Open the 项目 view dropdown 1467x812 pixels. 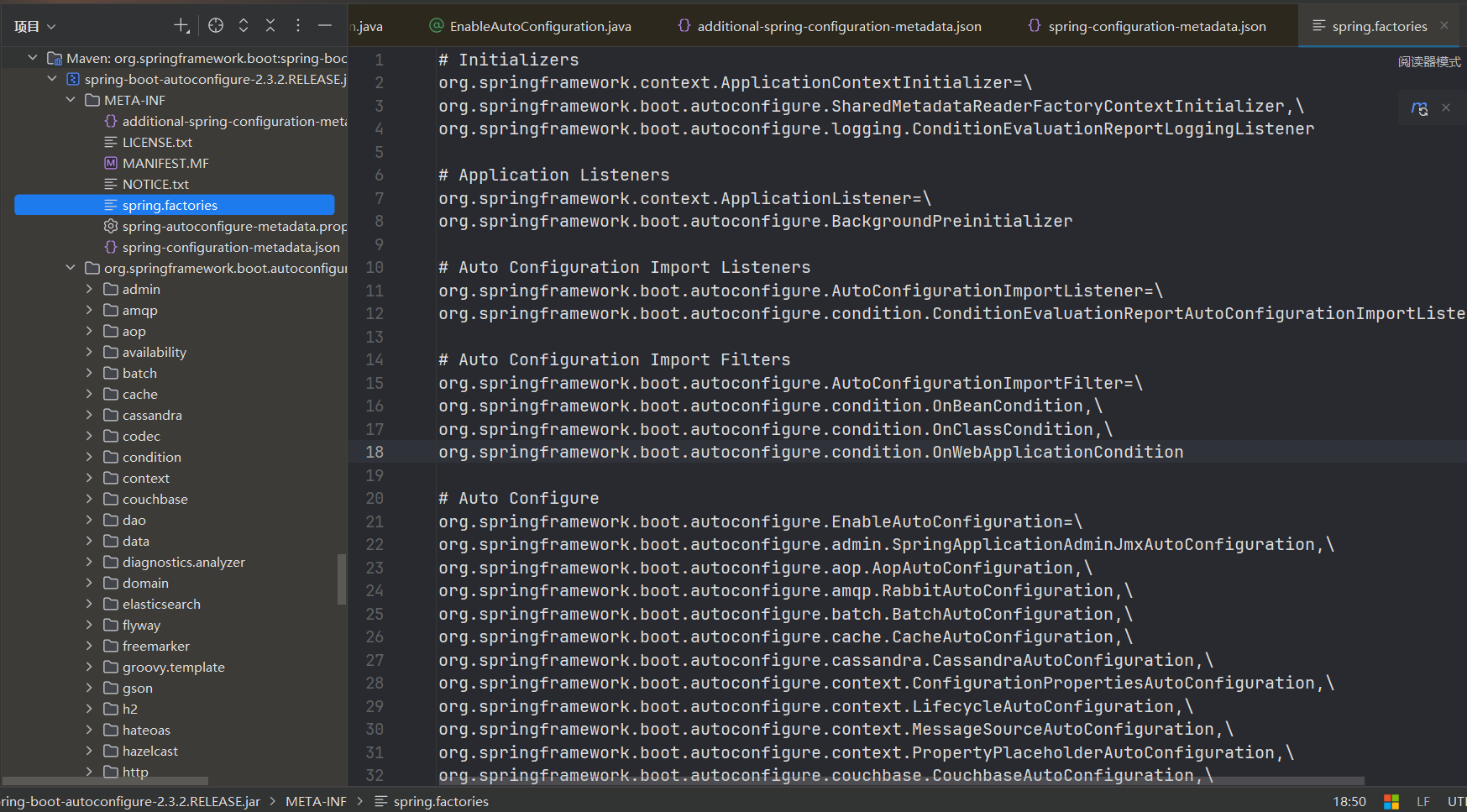34,27
